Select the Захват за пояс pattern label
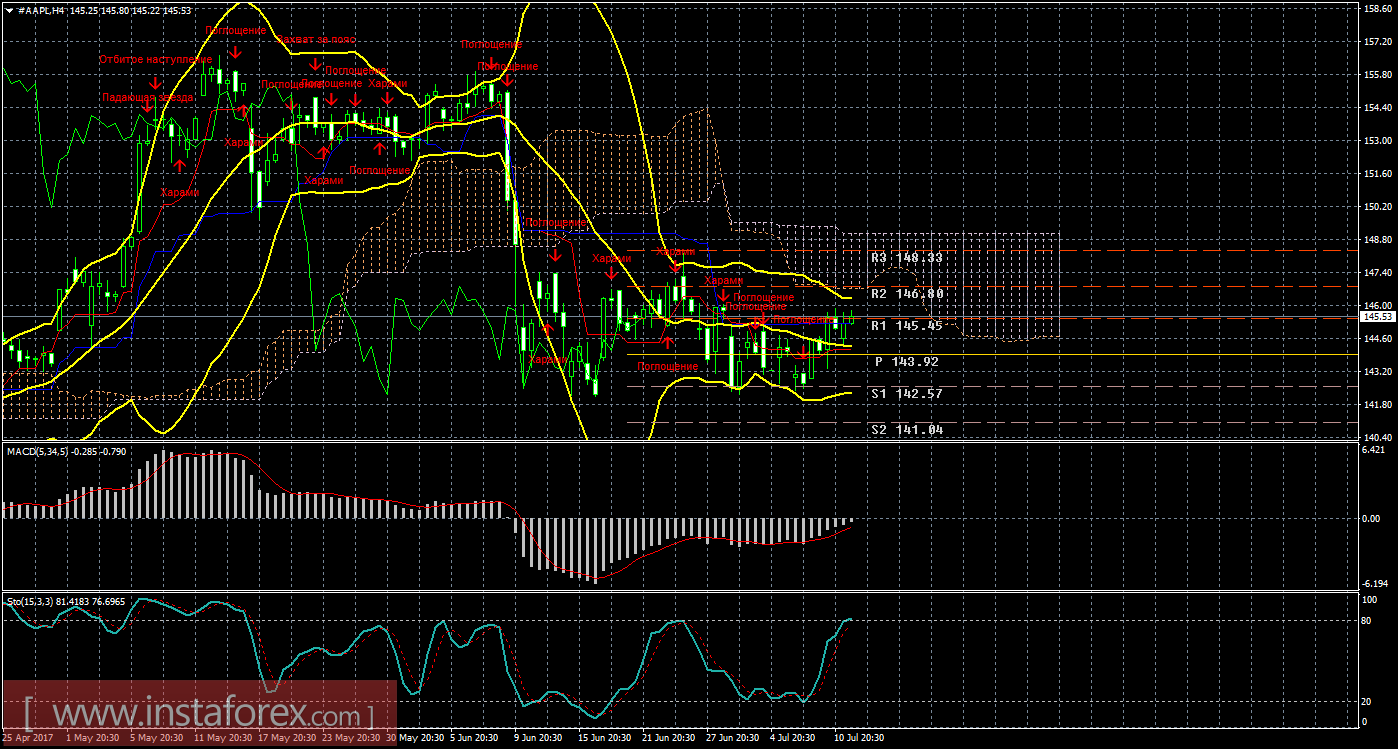The width and height of the screenshot is (1398, 749). [314, 41]
